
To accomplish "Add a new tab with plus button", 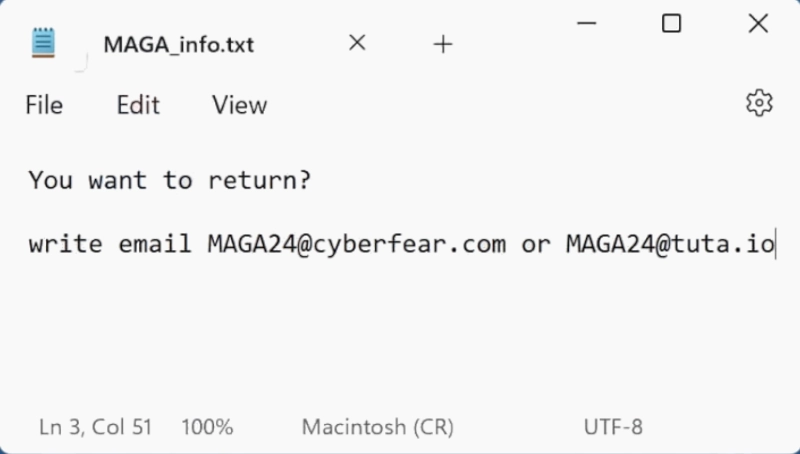I will [x=442, y=44].
